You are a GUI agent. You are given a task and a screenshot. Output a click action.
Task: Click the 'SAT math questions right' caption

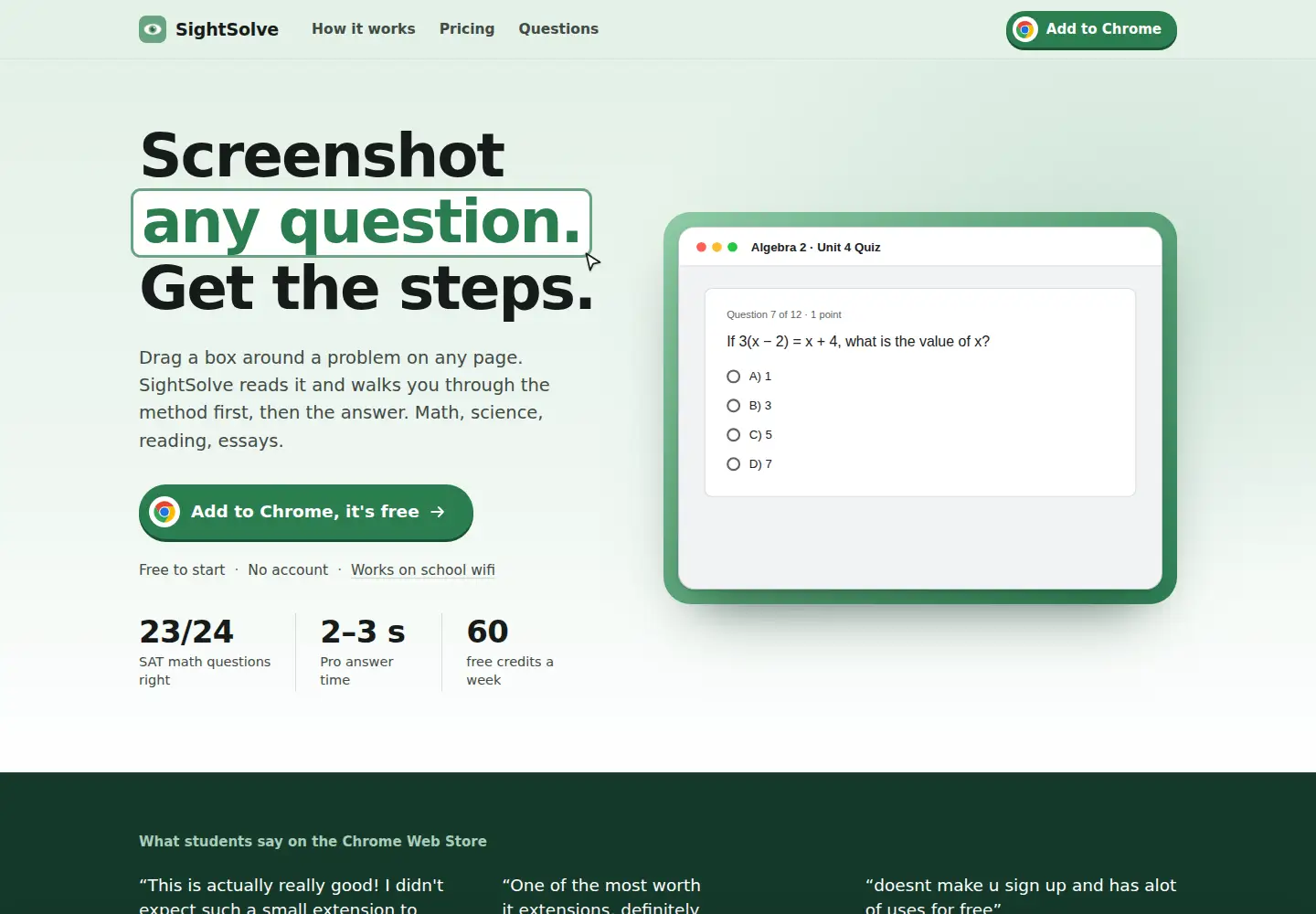coord(205,671)
